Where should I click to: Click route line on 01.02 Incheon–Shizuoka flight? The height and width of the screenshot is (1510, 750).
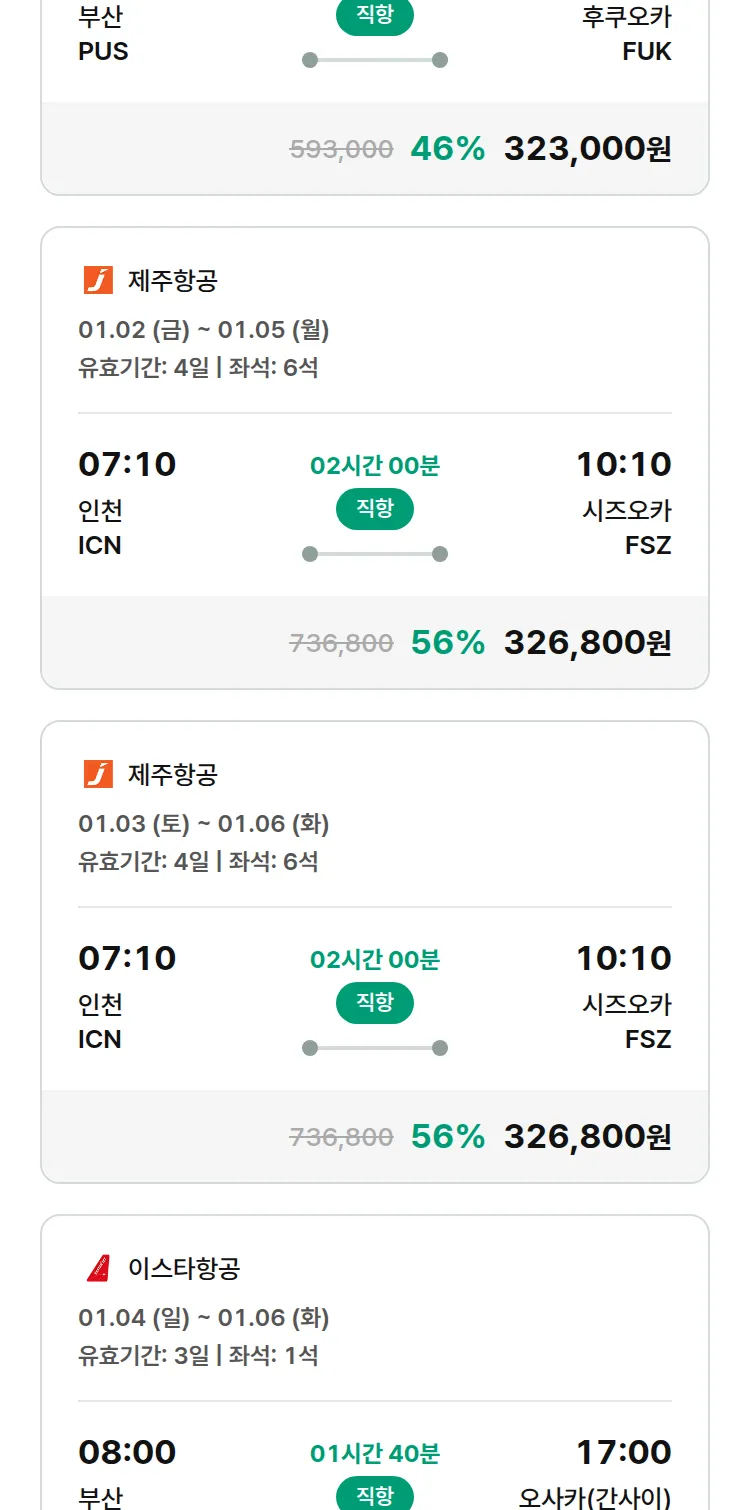click(375, 554)
